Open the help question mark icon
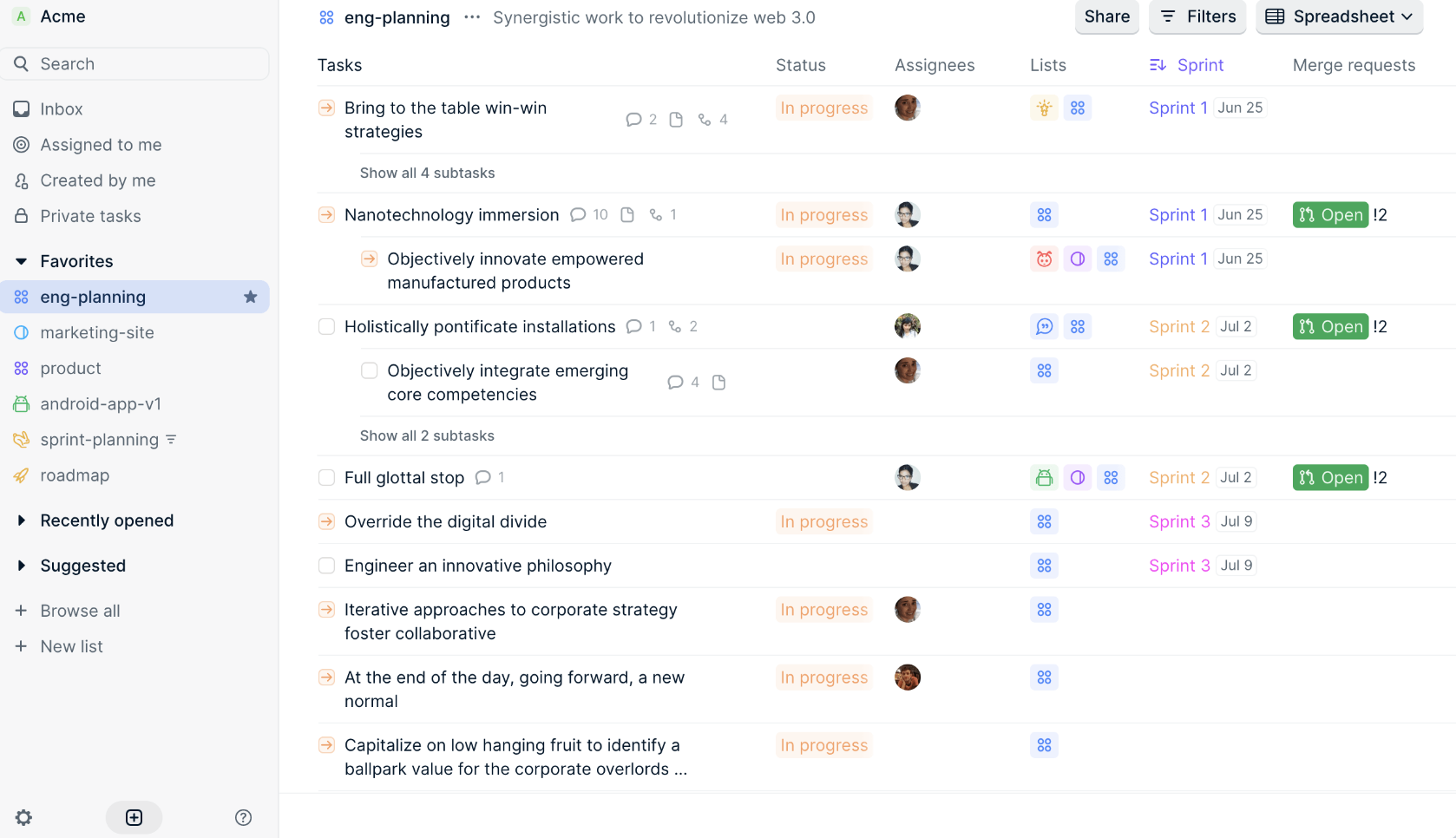Viewport: 1456px width, 838px height. click(243, 817)
